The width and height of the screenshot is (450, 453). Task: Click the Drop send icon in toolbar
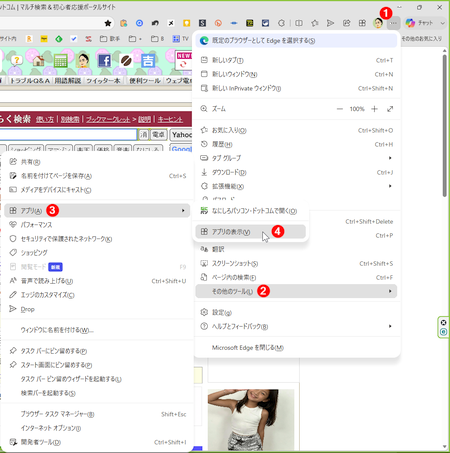tap(330, 23)
